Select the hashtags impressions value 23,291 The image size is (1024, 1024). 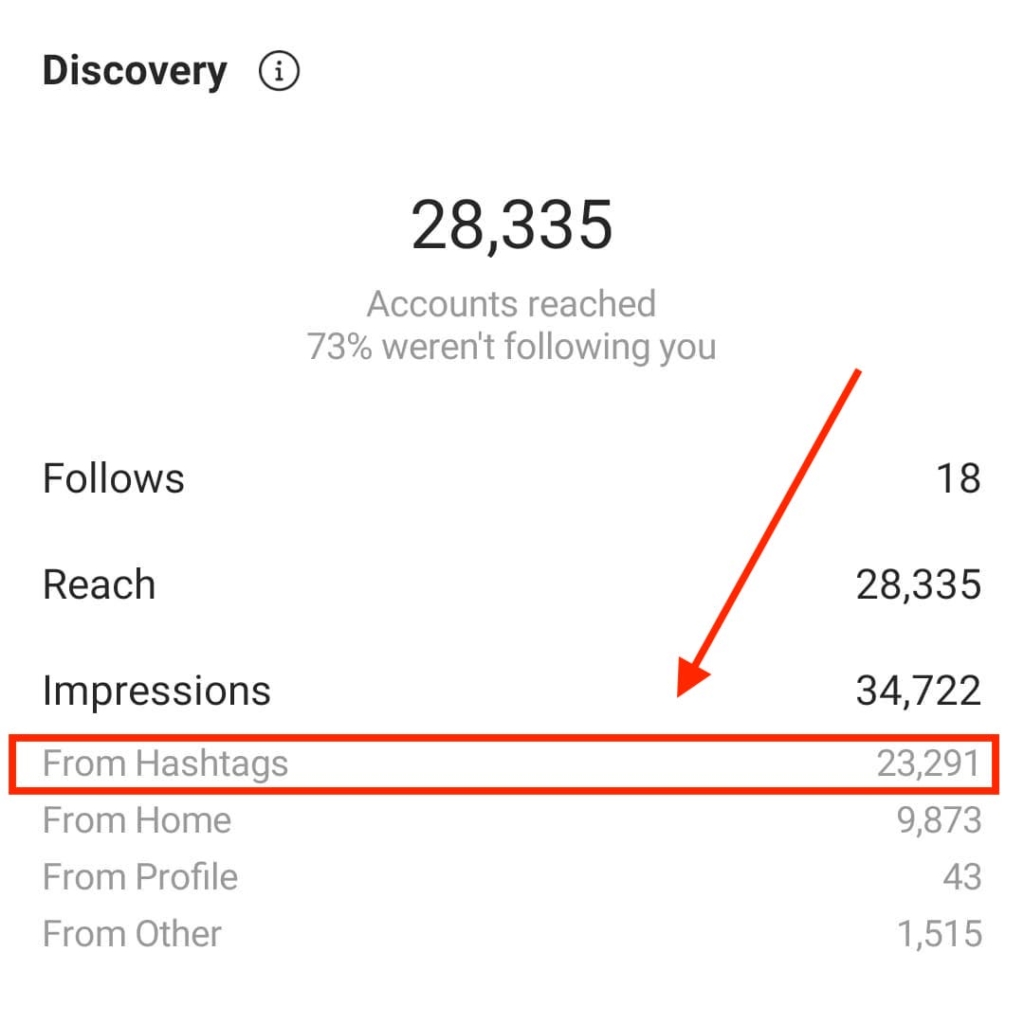(928, 763)
